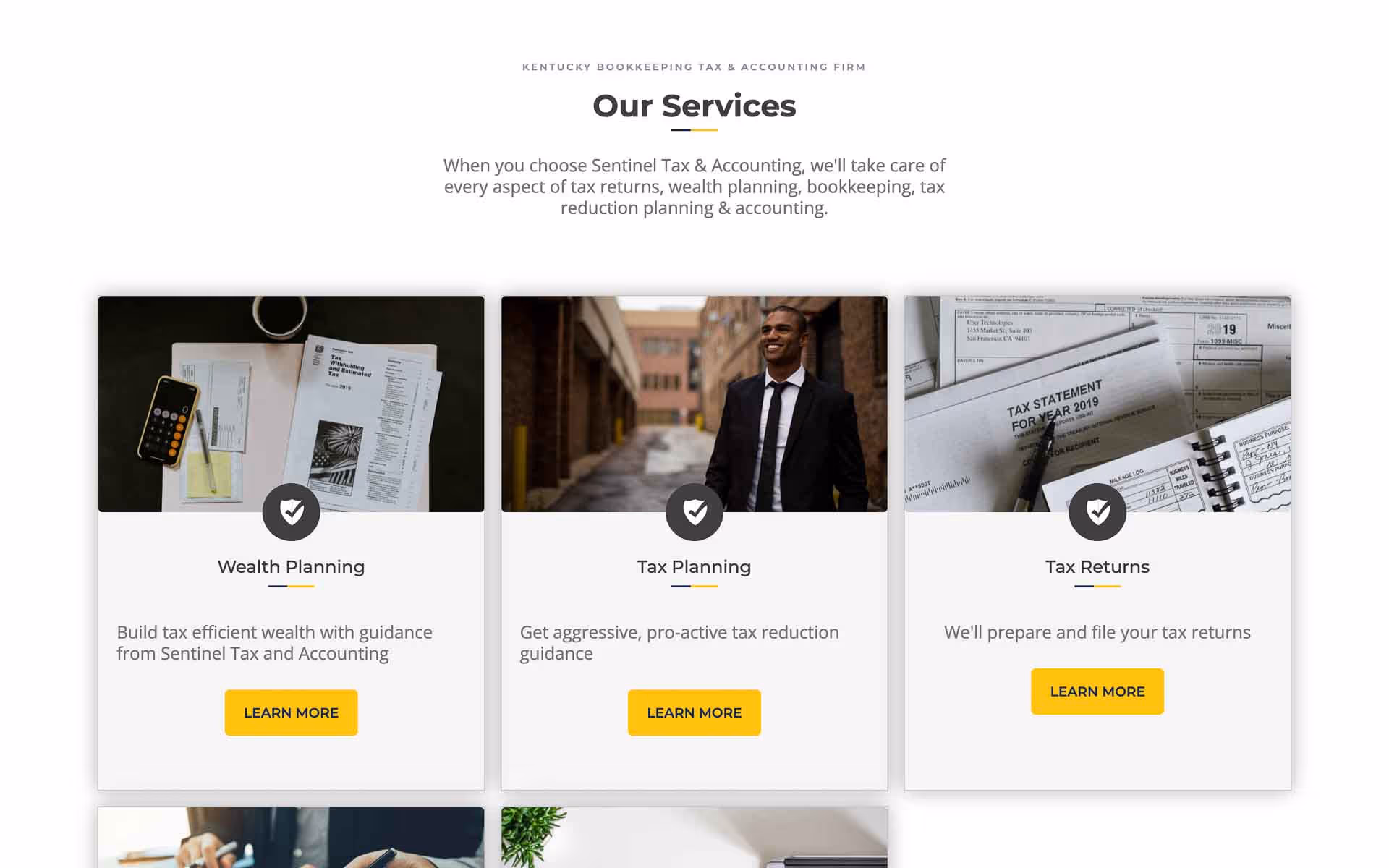Click the partially visible hands with pen image
Screen dimensions: 1389x868
[291, 838]
